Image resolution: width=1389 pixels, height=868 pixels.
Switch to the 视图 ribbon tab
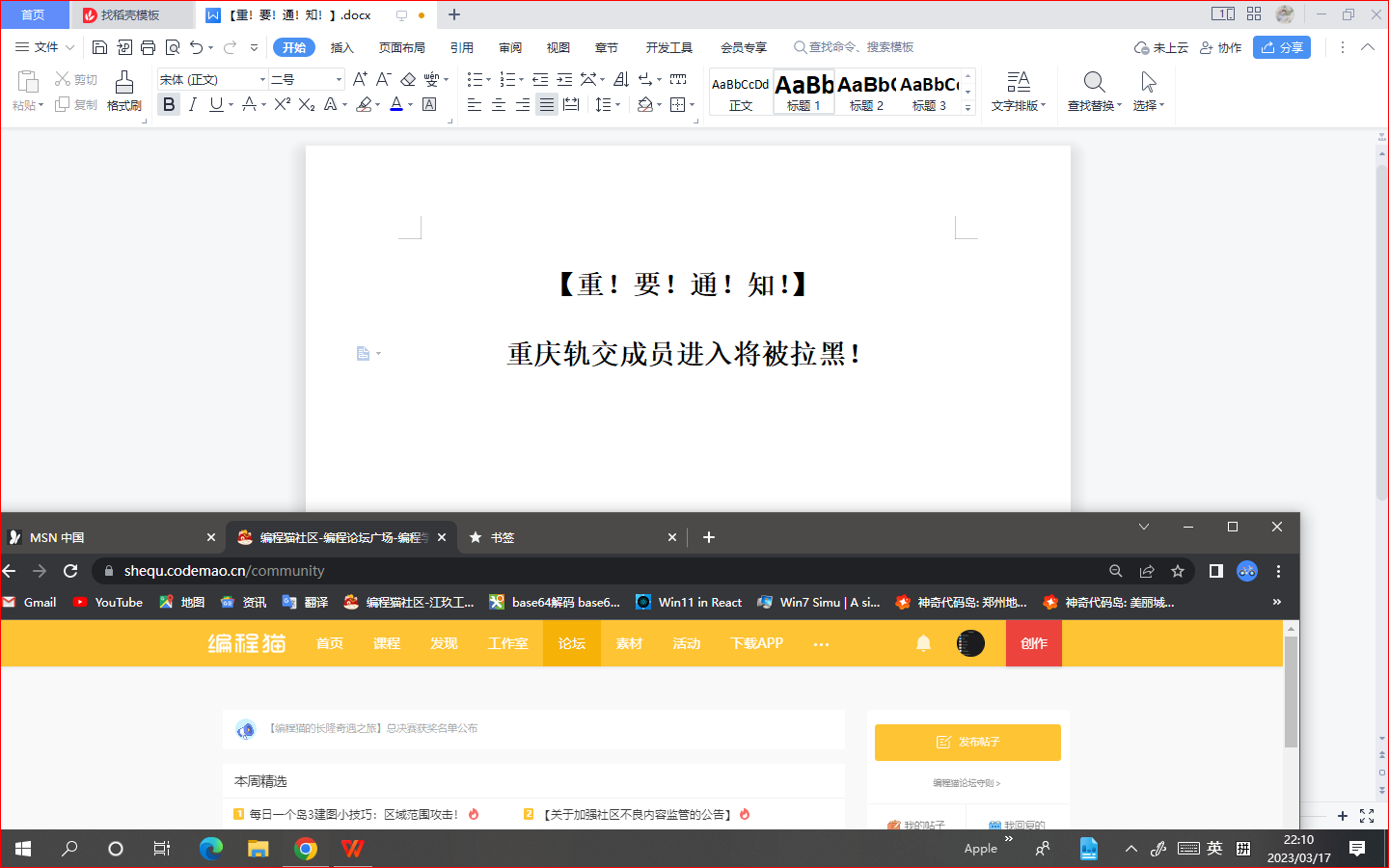pos(558,47)
